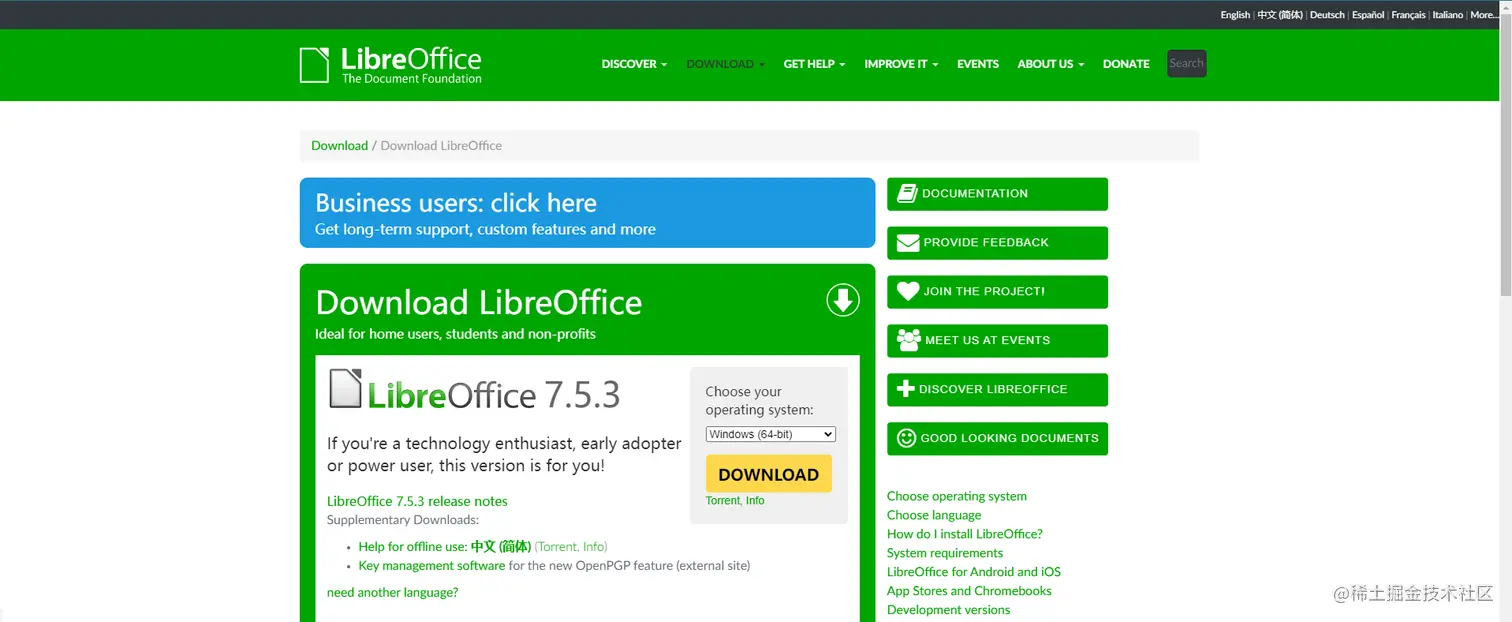Click the Choose language sidebar link
The height and width of the screenshot is (622, 1512).
click(x=934, y=515)
